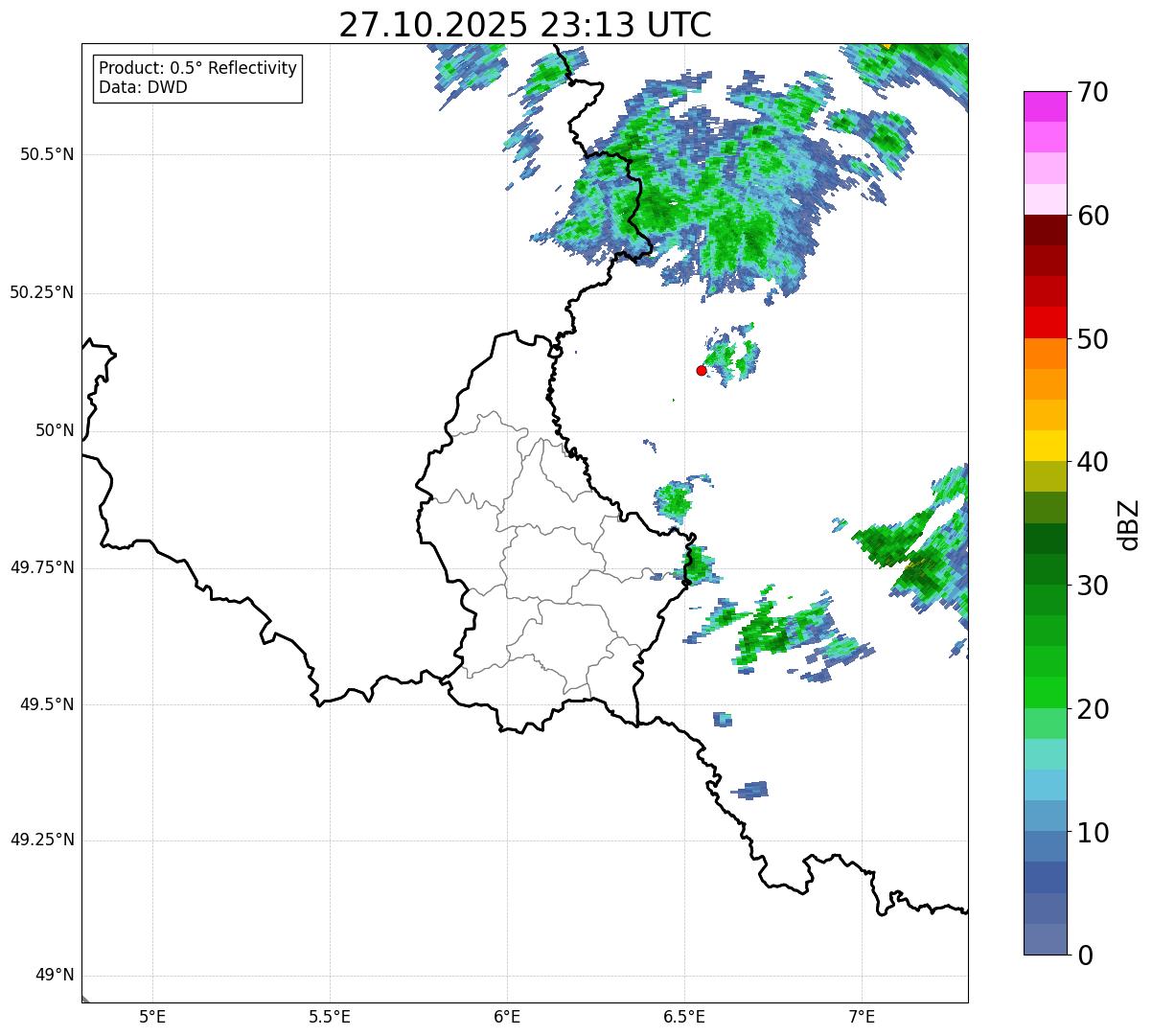Click the dark maroon colorbar segment below 60
Image resolution: width=1152 pixels, height=1036 pixels.
[x=1045, y=230]
